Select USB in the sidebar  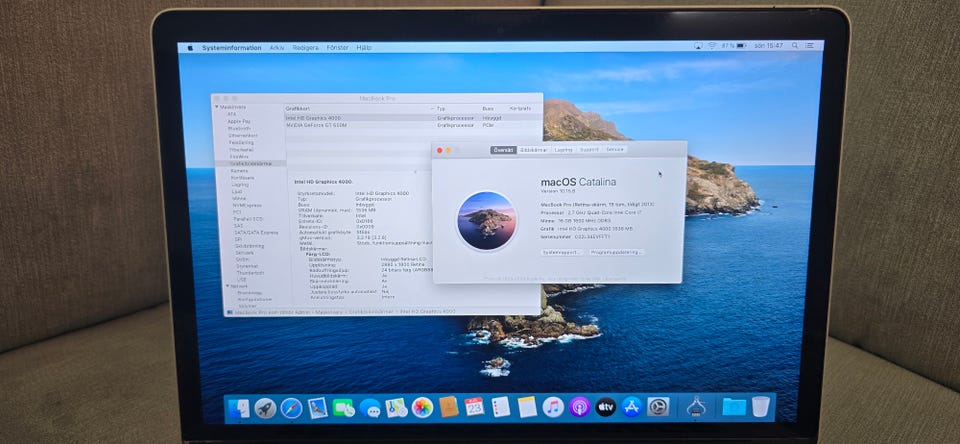241,280
